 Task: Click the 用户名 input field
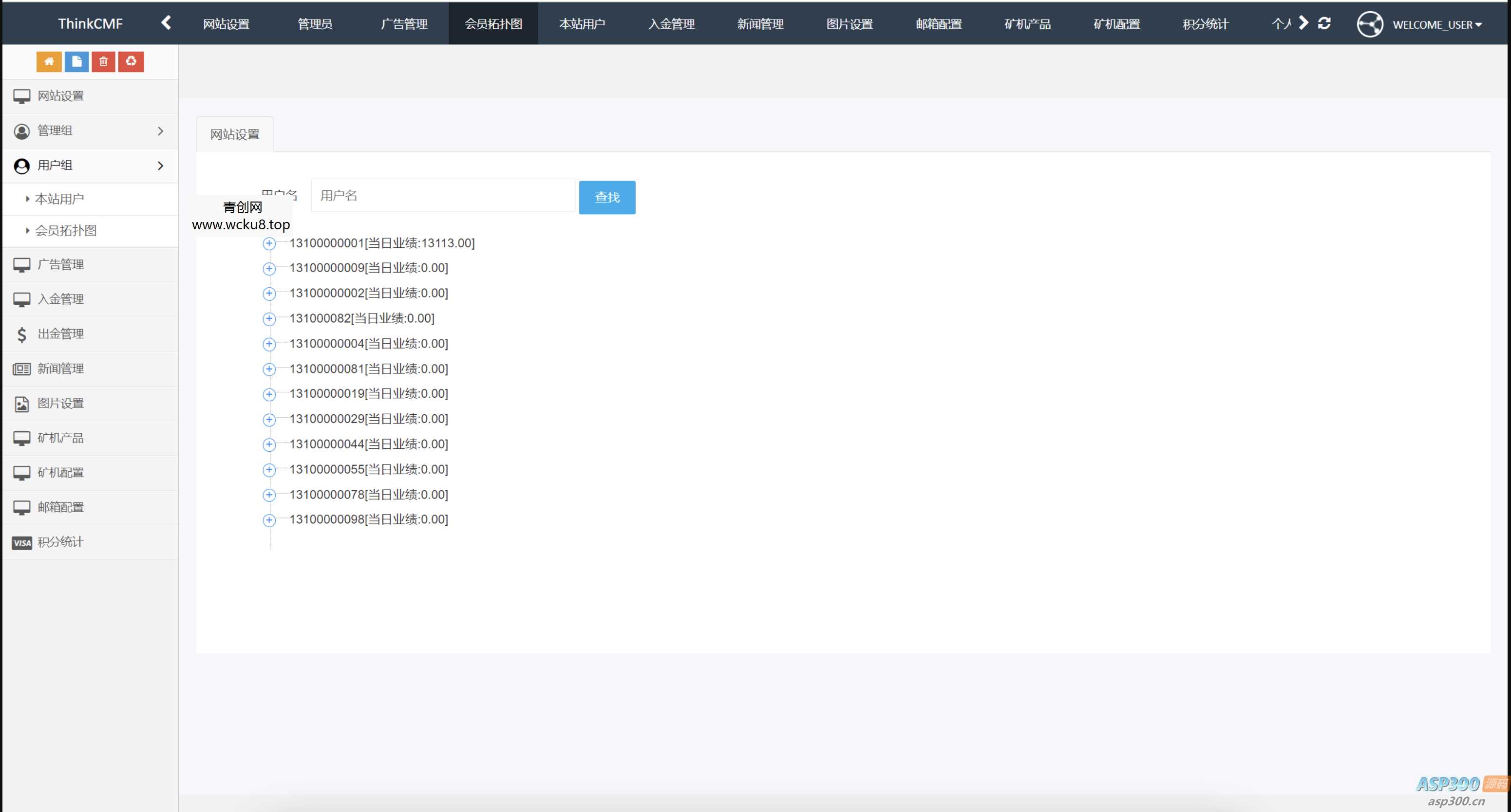click(443, 196)
